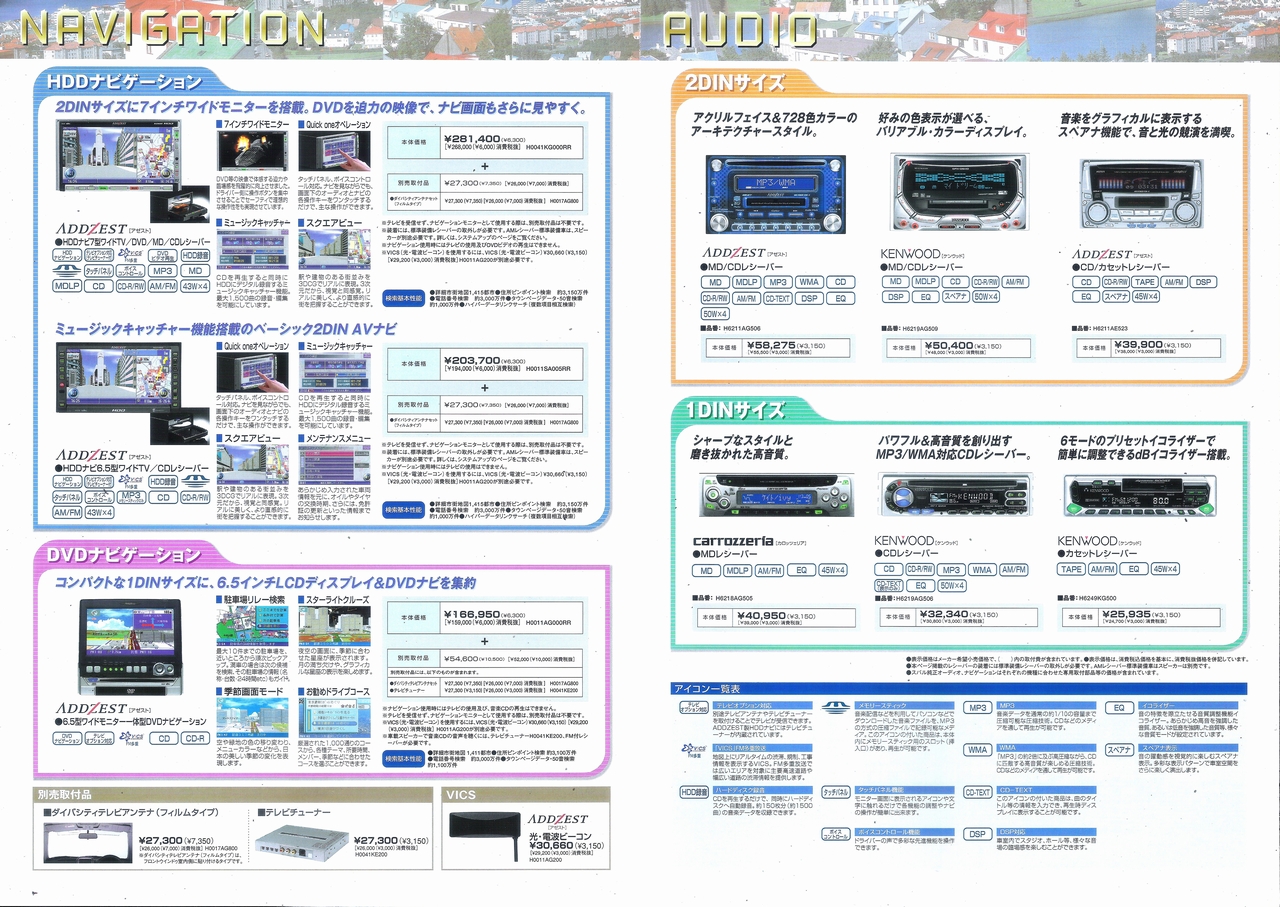Viewport: 1280px width, 907px height.
Task: Click the DSP icon in the icon legend
Action: click(x=977, y=834)
